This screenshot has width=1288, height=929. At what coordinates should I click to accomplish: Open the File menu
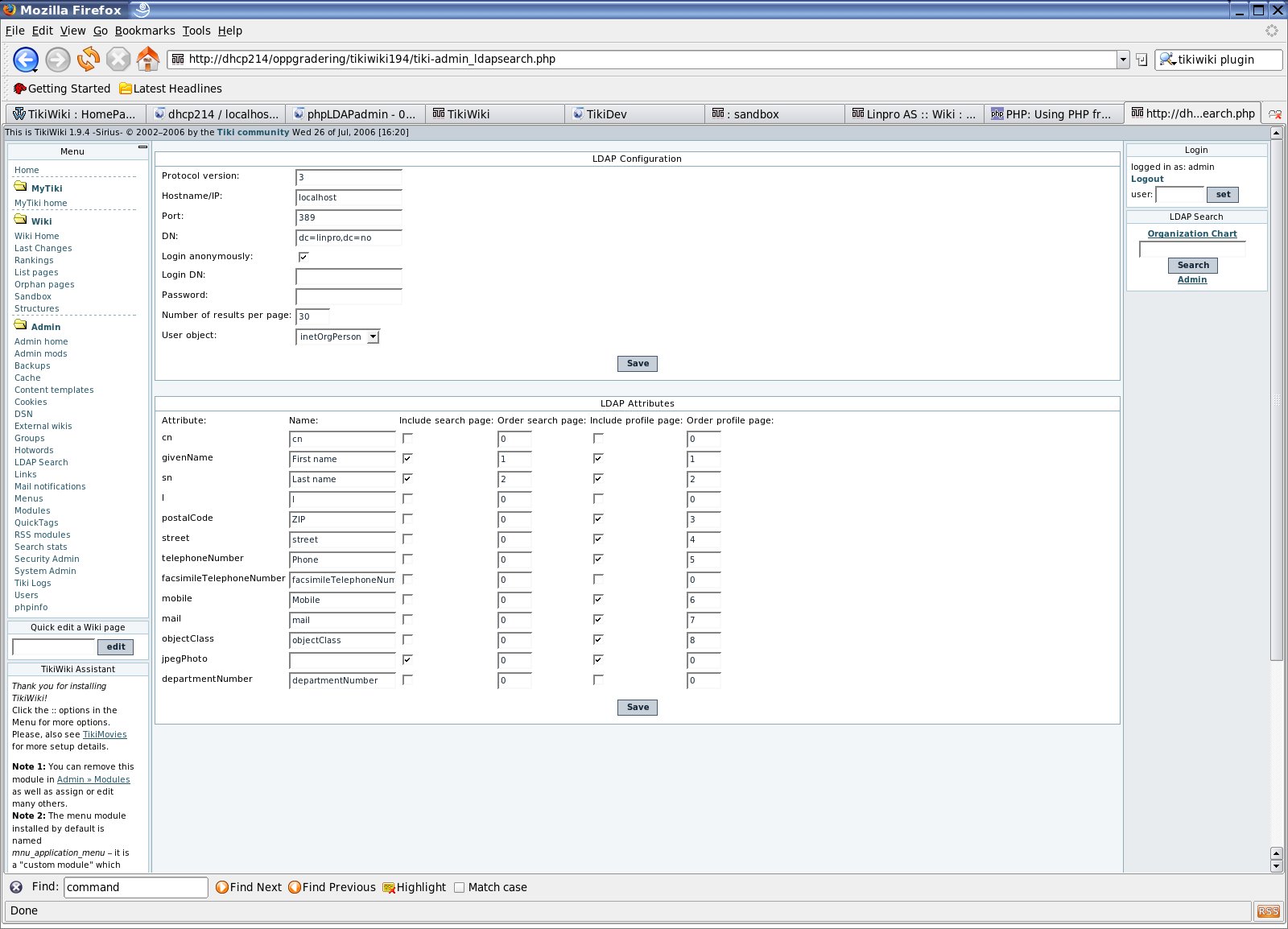14,31
